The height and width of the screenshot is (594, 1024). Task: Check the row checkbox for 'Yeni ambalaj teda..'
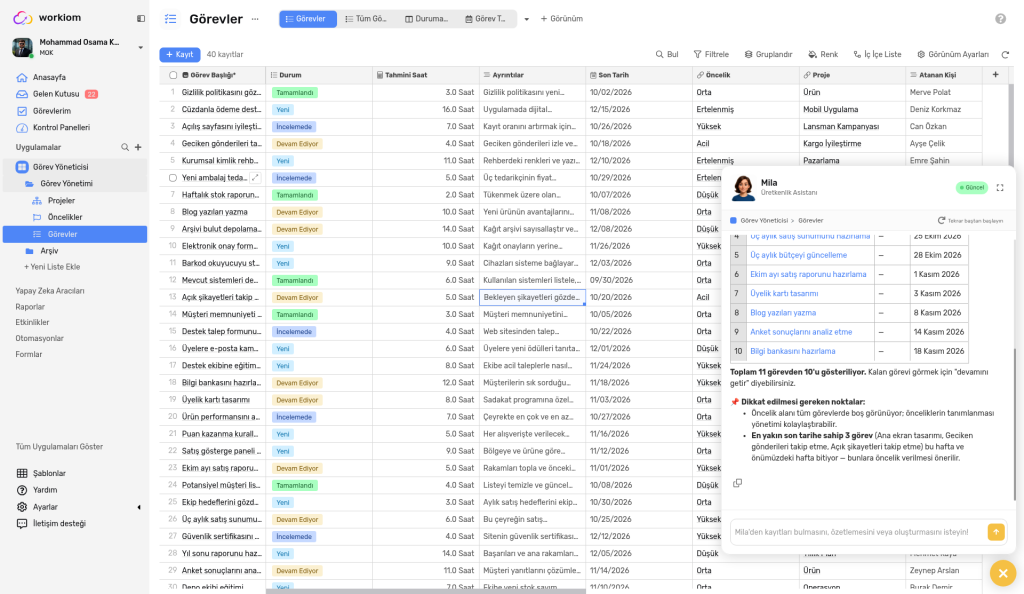[172, 178]
